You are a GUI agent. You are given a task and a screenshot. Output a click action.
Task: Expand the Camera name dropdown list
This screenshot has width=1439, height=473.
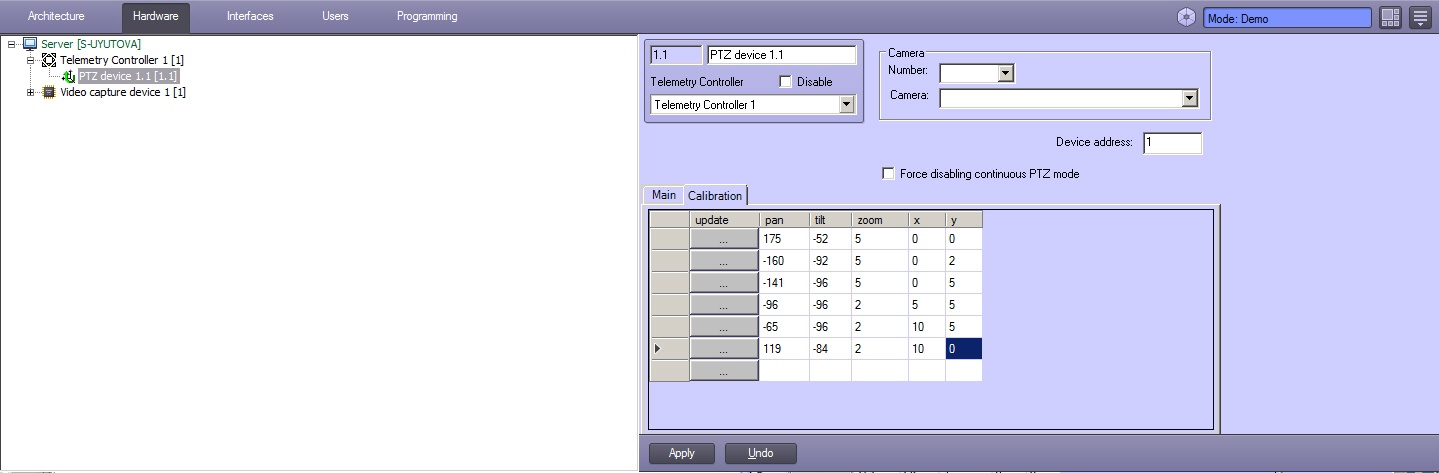coord(1189,98)
